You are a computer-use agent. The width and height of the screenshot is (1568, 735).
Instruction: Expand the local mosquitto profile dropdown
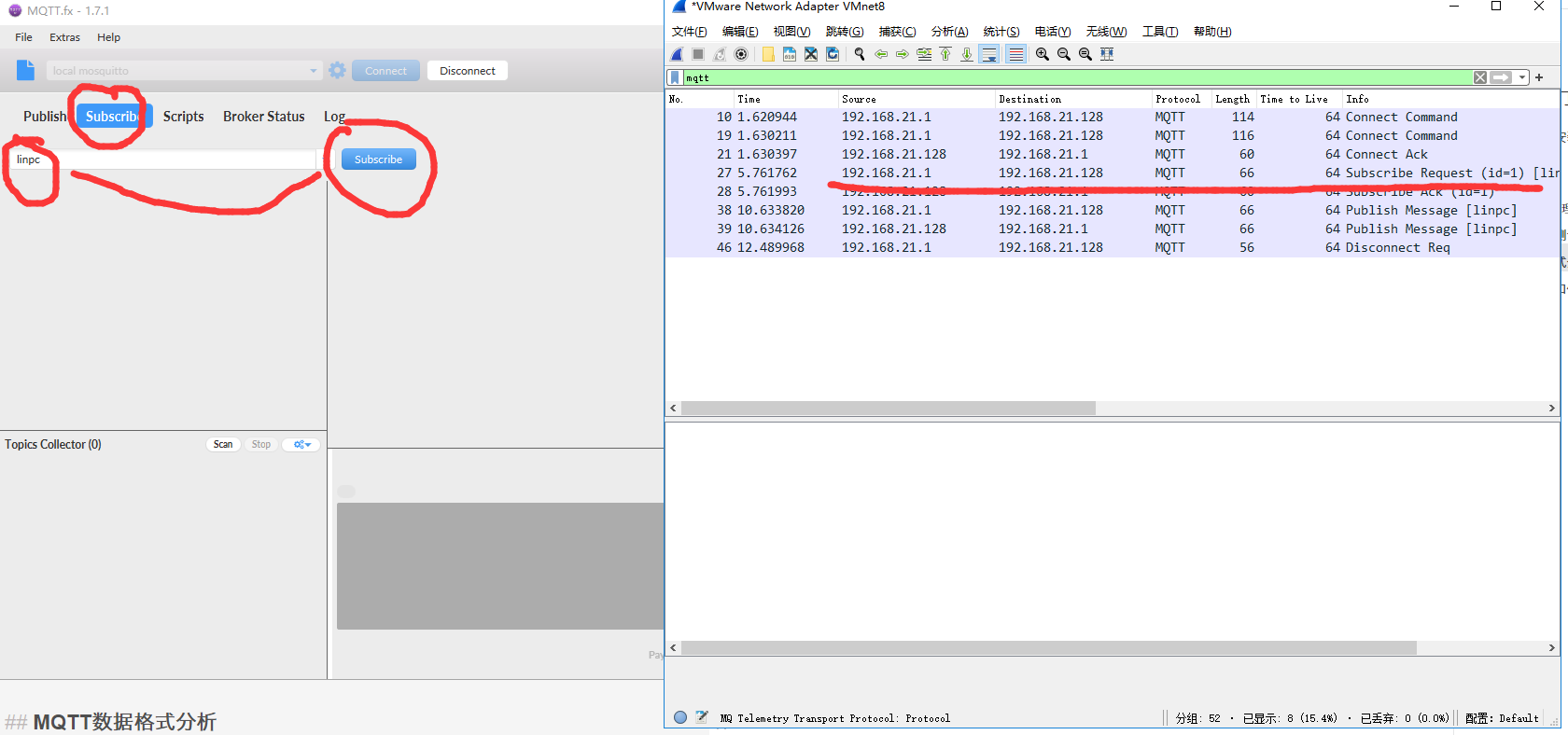[313, 71]
